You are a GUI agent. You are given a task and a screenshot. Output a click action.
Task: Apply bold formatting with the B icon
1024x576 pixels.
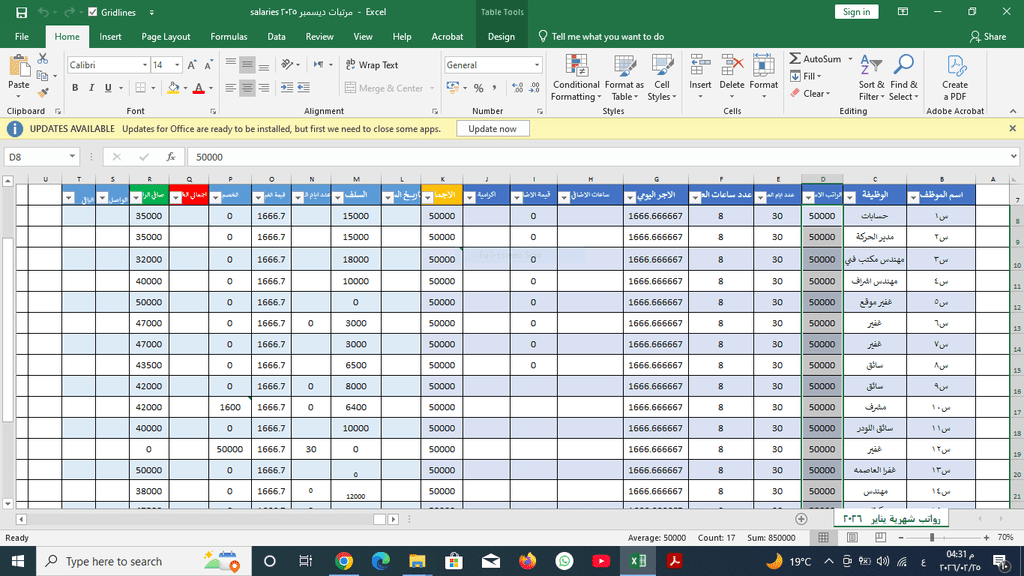click(75, 88)
